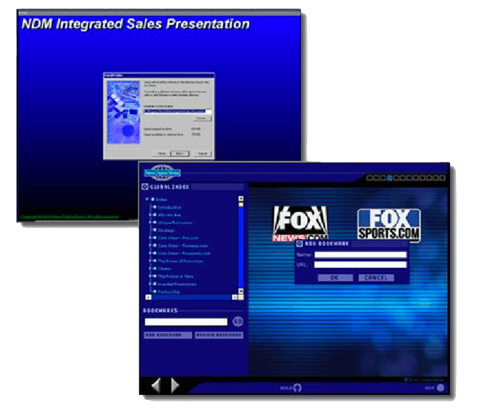Click the Add Bookmark dialog title icon
This screenshot has height=412, width=481.
299,244
